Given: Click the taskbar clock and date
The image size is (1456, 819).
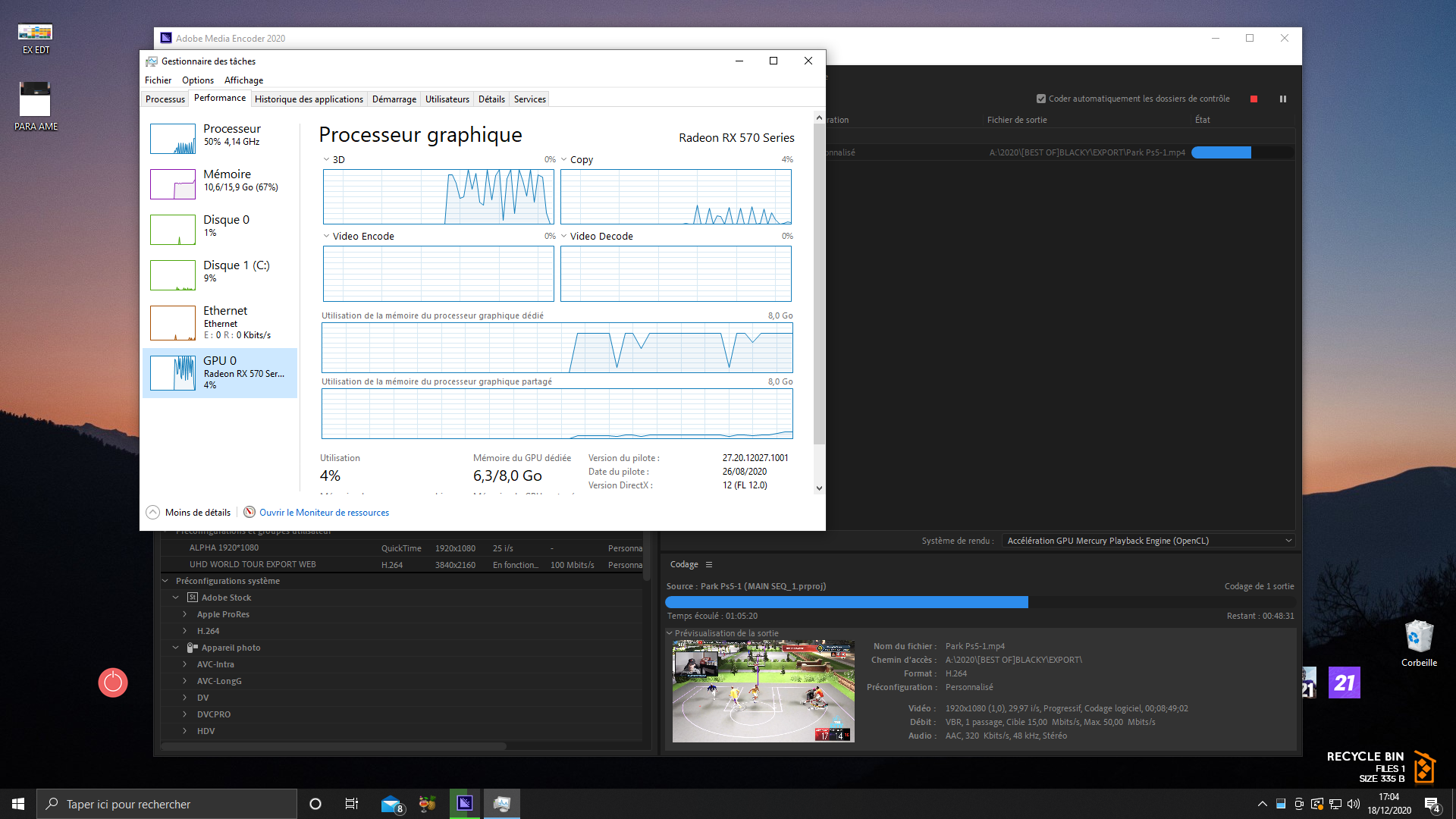Looking at the screenshot, I should (x=1389, y=804).
